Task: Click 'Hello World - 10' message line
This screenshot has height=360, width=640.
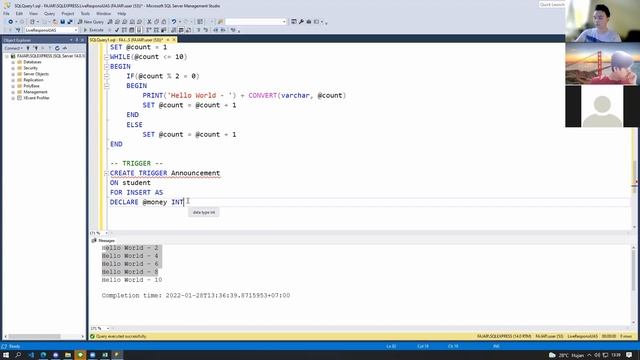Action: (x=132, y=280)
